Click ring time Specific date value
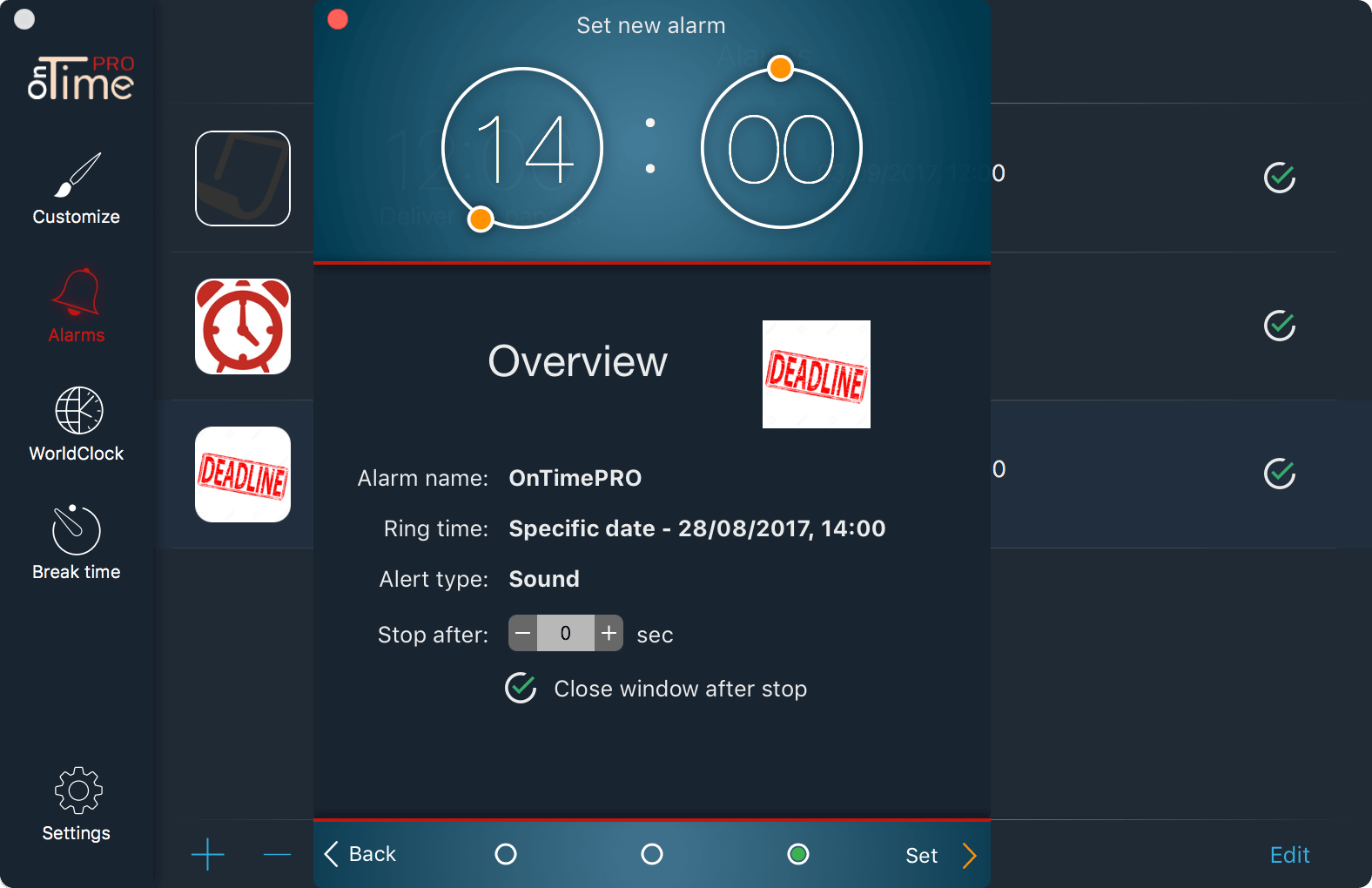The image size is (1372, 888). tap(697, 528)
